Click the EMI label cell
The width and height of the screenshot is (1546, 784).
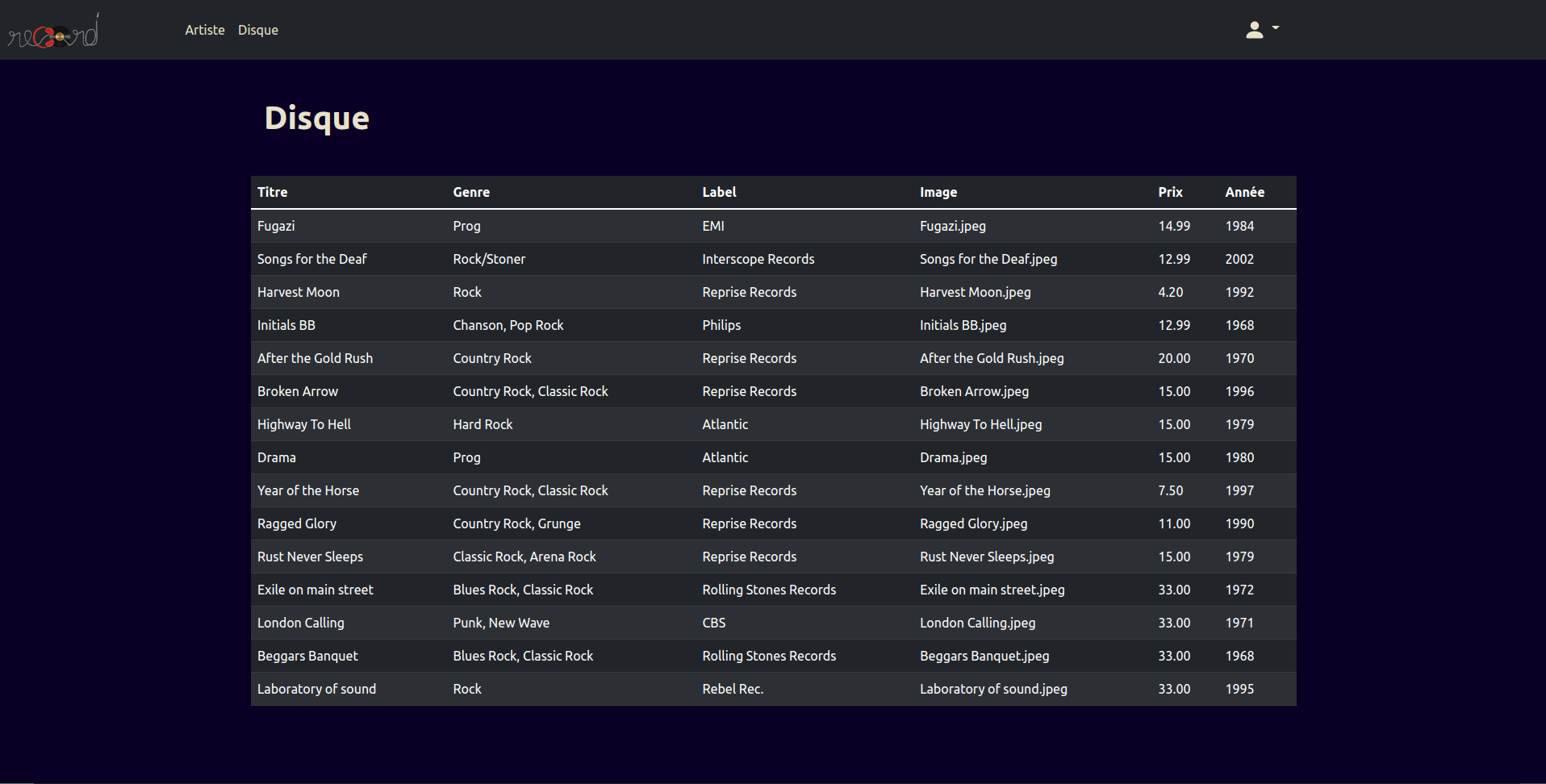pos(713,226)
